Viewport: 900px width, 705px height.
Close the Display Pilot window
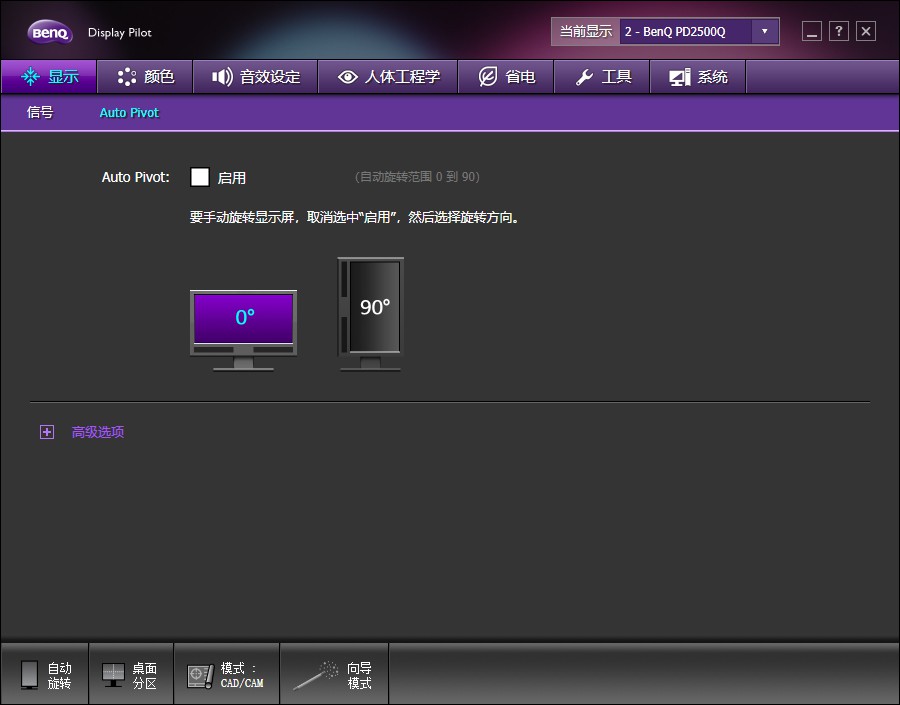point(866,31)
